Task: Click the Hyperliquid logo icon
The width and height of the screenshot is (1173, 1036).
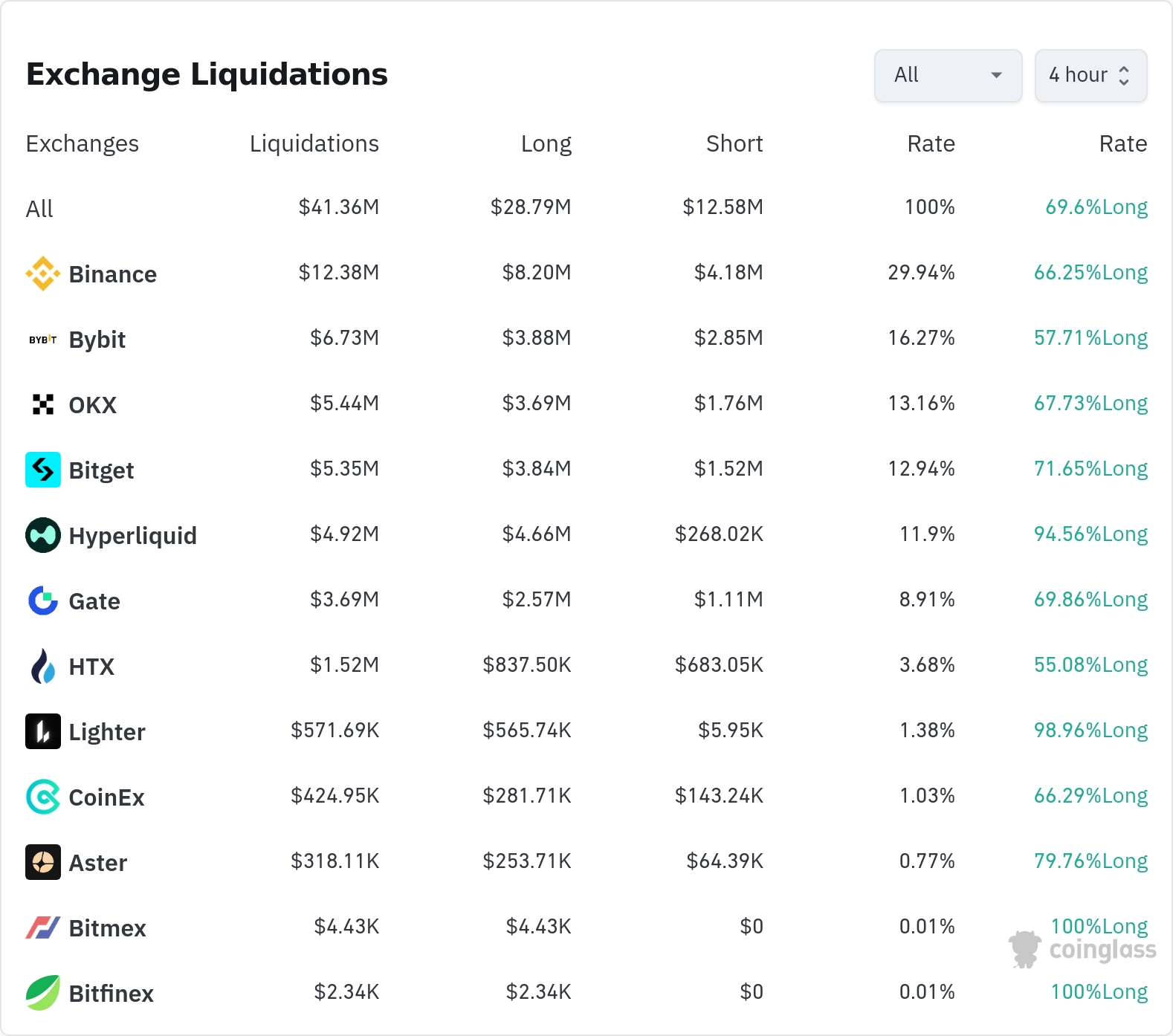Action: pos(43,535)
